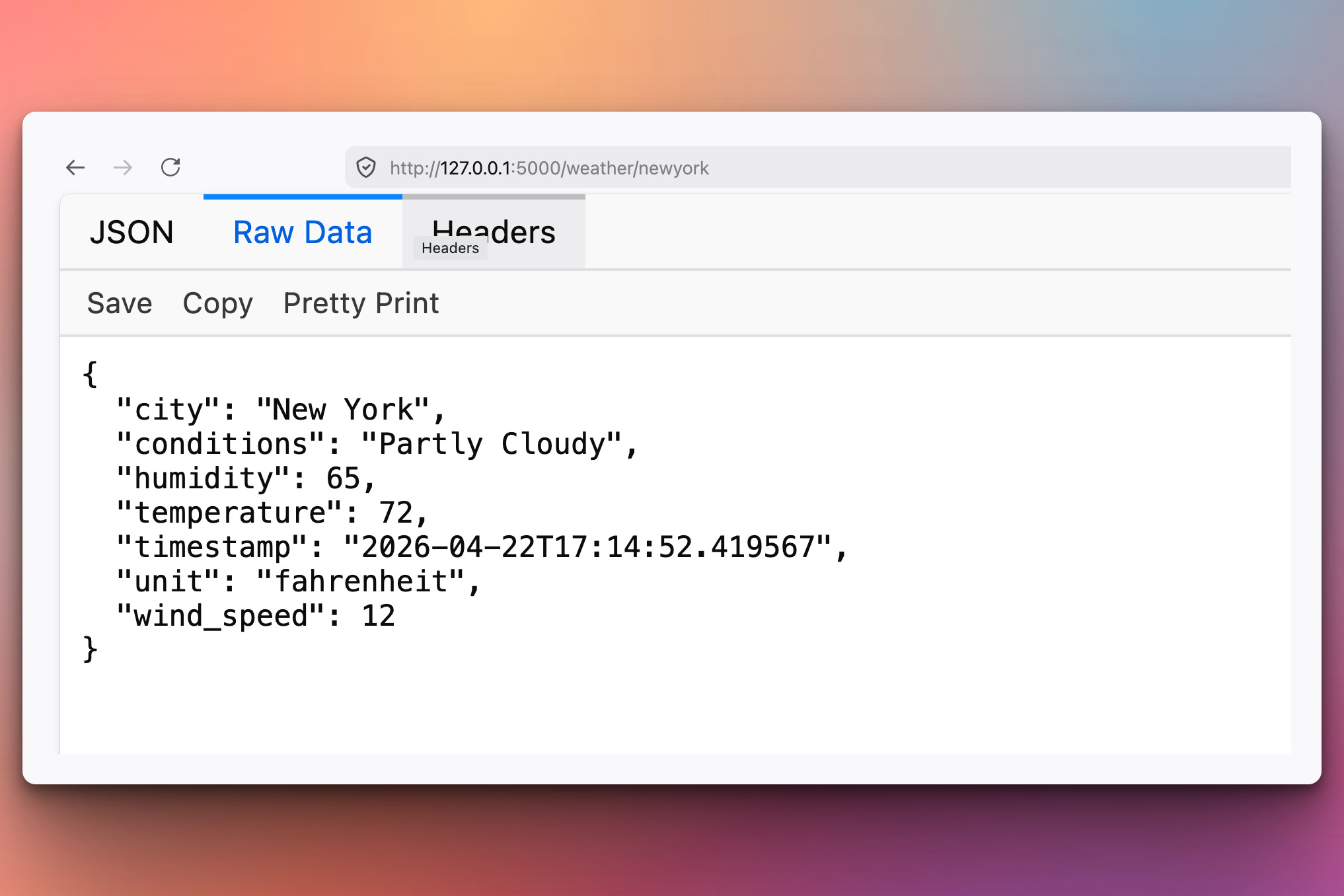Go back with the back arrow
Image resolution: width=1344 pixels, height=896 pixels.
[x=75, y=168]
